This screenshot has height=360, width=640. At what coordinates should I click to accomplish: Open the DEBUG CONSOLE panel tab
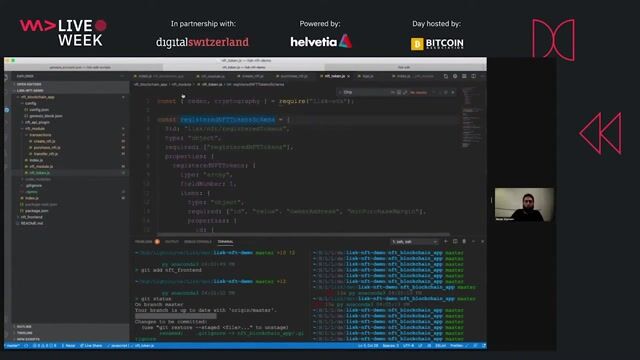[198, 242]
